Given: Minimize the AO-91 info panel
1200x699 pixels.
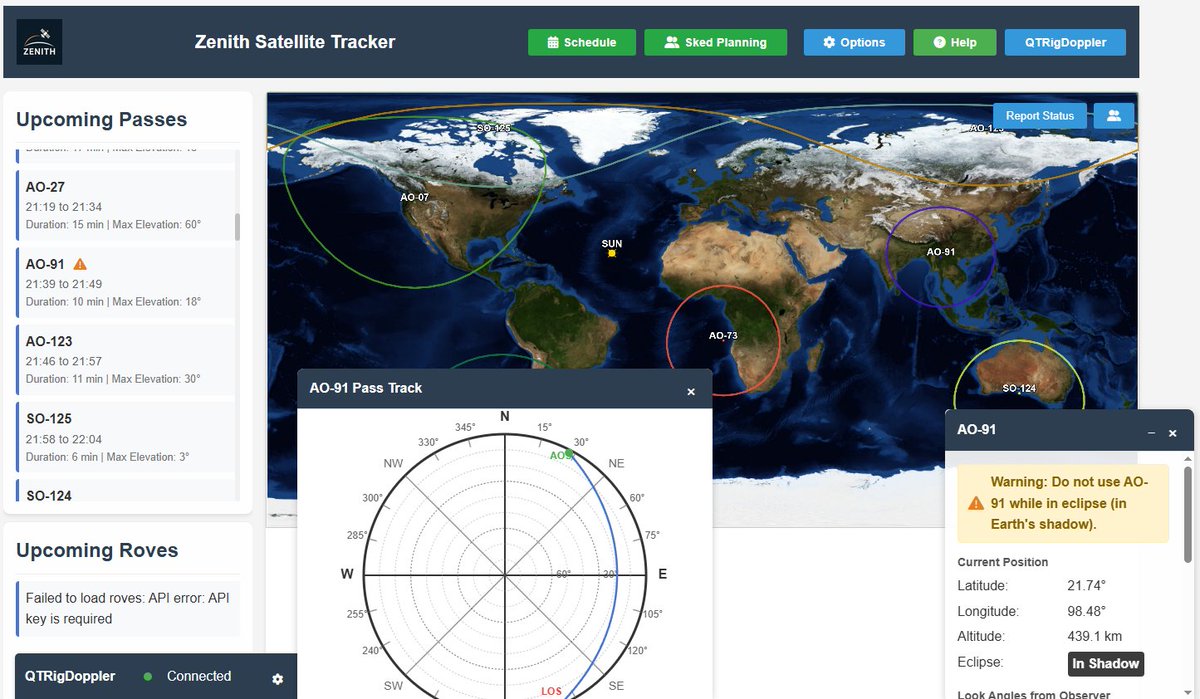Looking at the screenshot, I should click(1151, 433).
